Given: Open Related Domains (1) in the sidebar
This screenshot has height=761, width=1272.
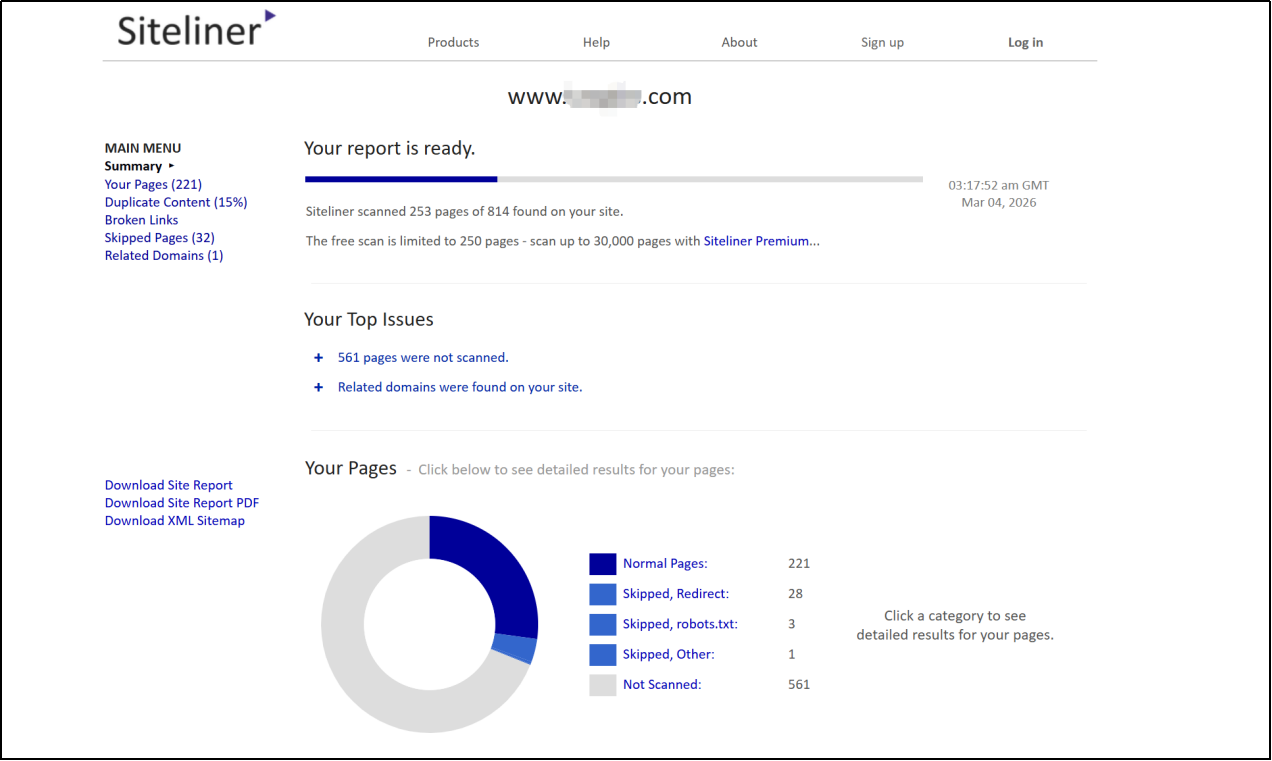Looking at the screenshot, I should pyautogui.click(x=164, y=256).
